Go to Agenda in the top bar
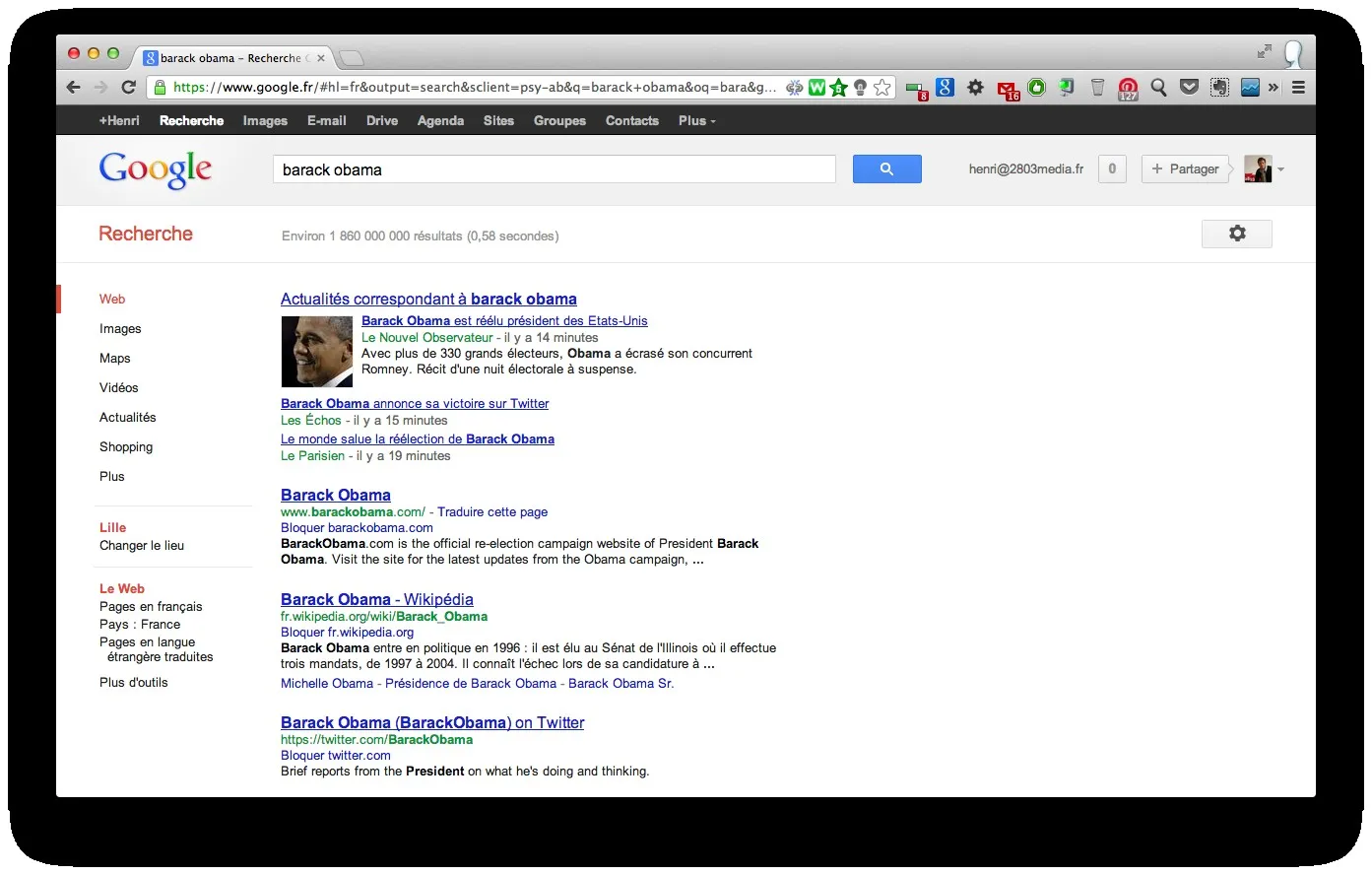1372x875 pixels. click(x=440, y=121)
